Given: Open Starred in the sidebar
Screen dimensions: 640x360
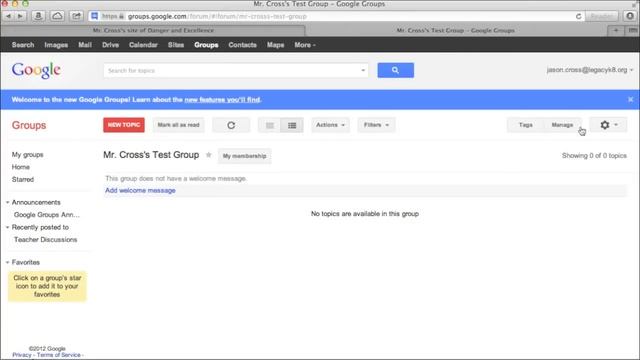Looking at the screenshot, I should point(23,180).
